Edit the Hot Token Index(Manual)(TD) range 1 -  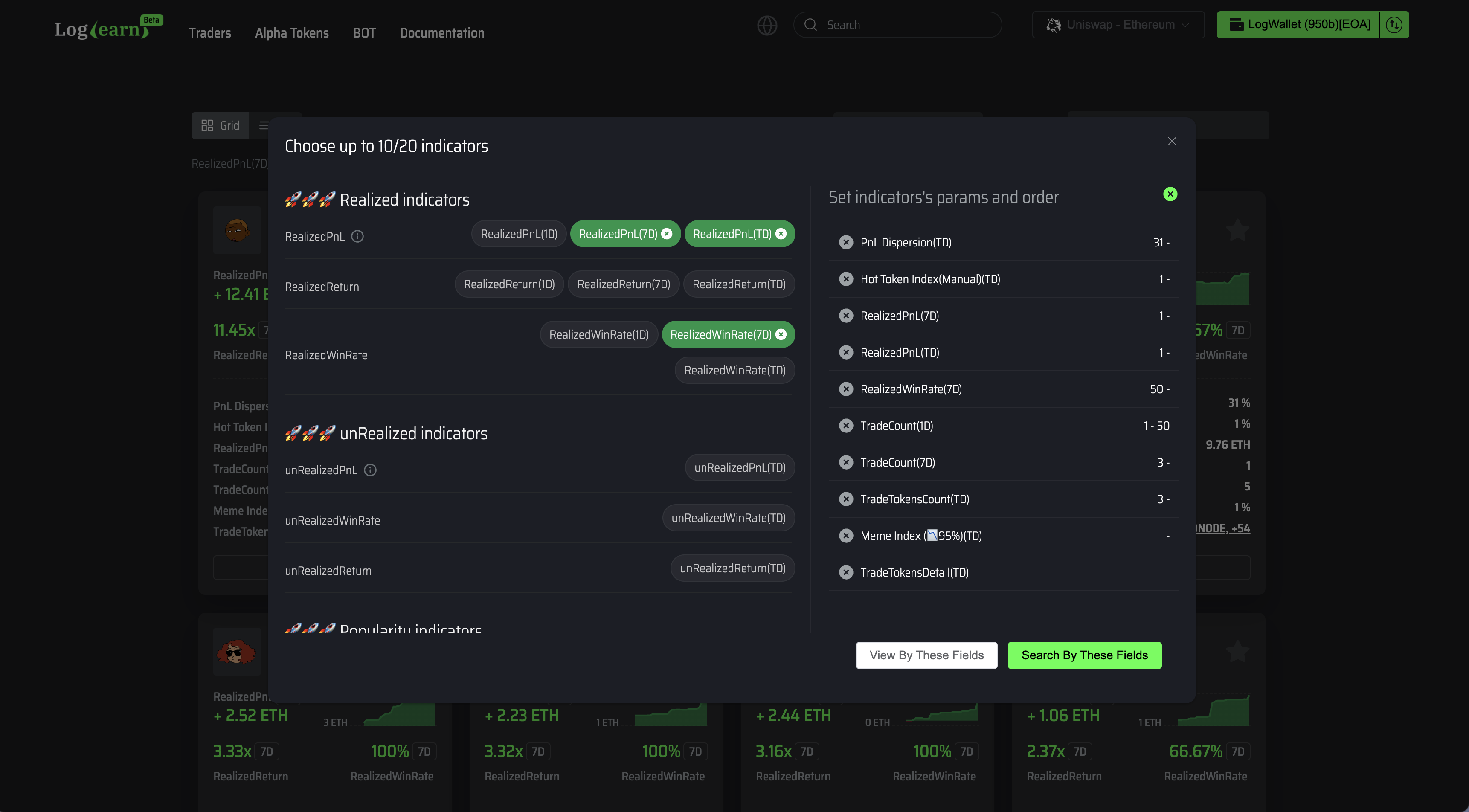tap(1164, 279)
